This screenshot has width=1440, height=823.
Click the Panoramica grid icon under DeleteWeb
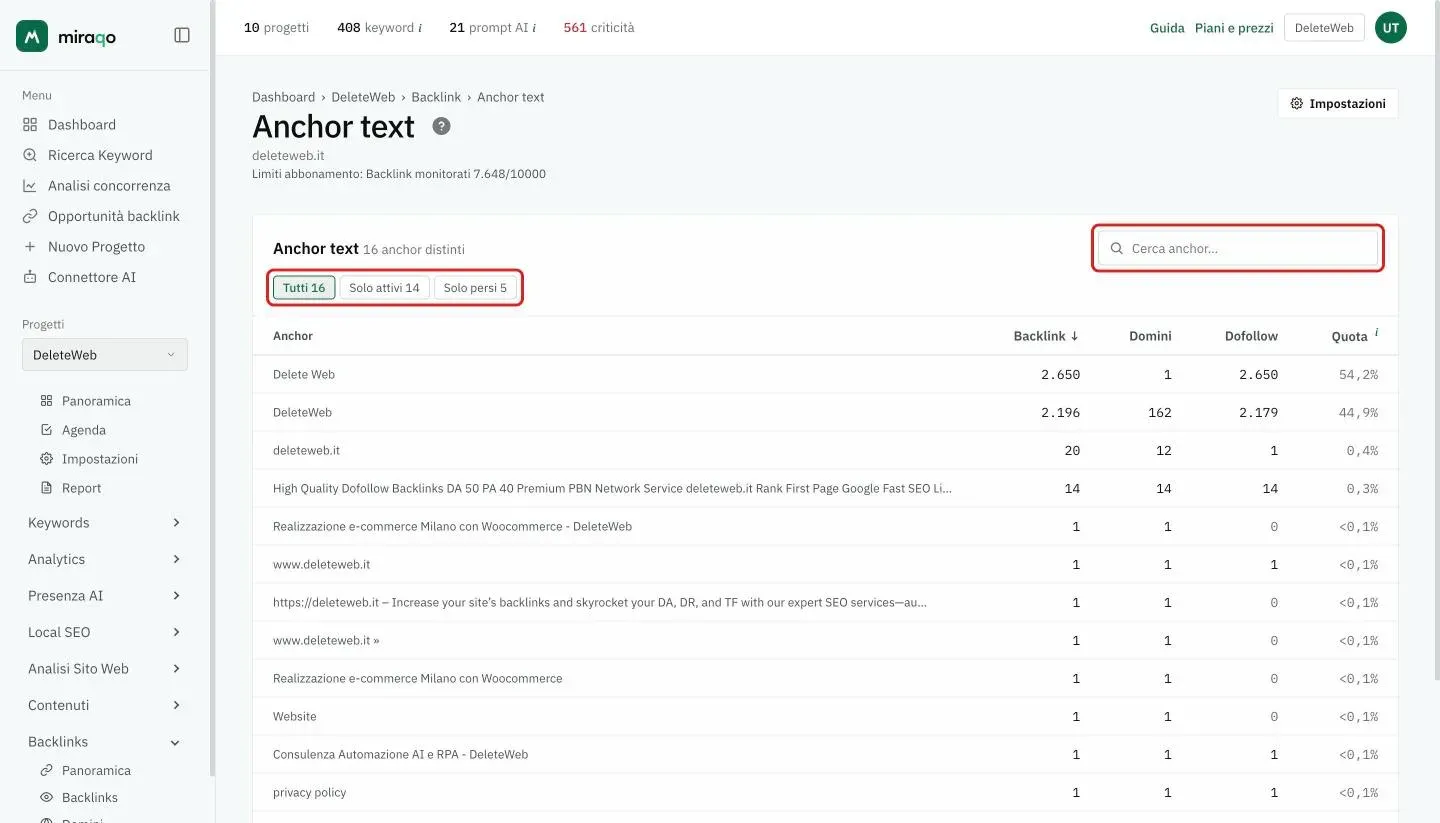[46, 401]
